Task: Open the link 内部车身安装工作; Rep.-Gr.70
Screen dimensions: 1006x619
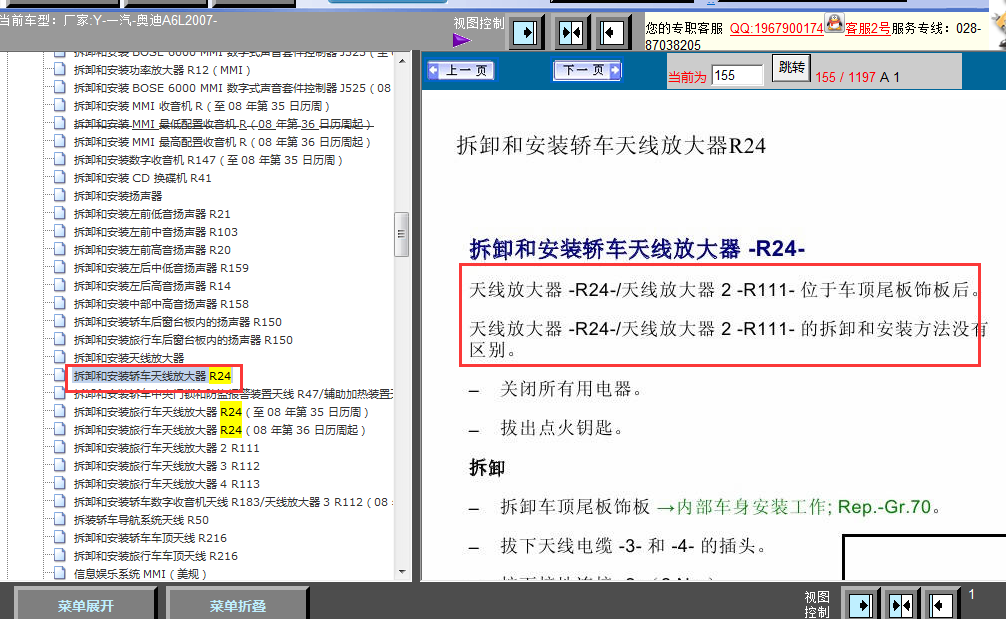Action: click(x=794, y=507)
